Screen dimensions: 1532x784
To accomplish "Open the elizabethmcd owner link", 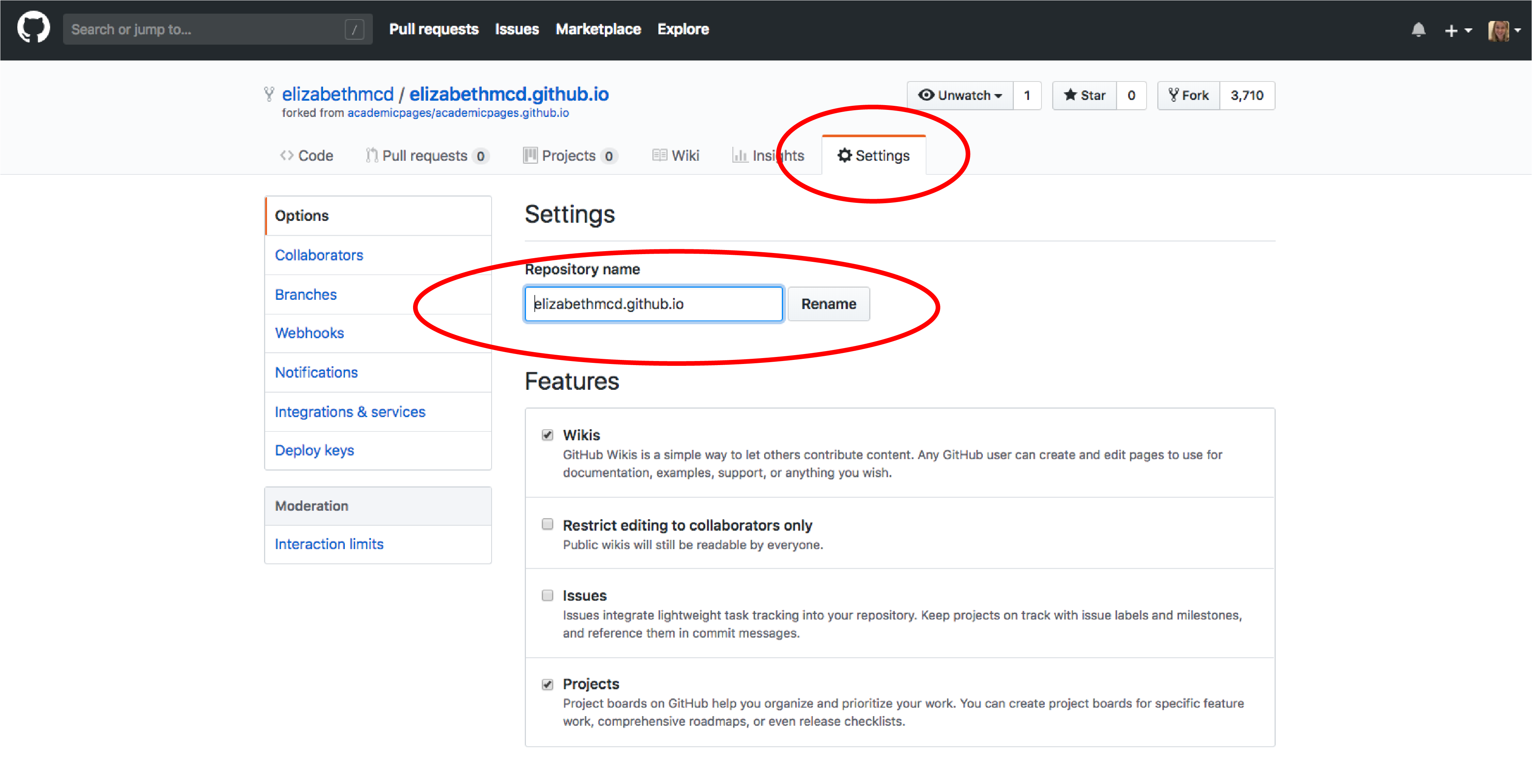I will (x=338, y=94).
